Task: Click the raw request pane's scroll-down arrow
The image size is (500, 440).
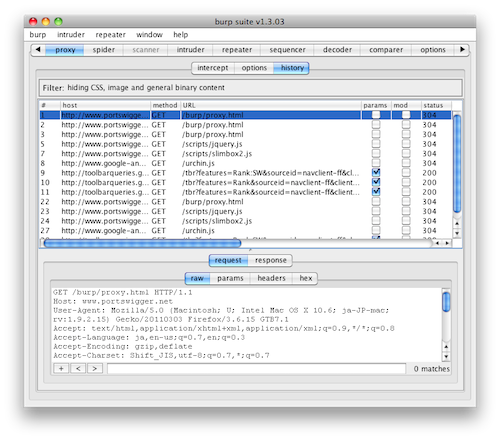Action: 446,357
